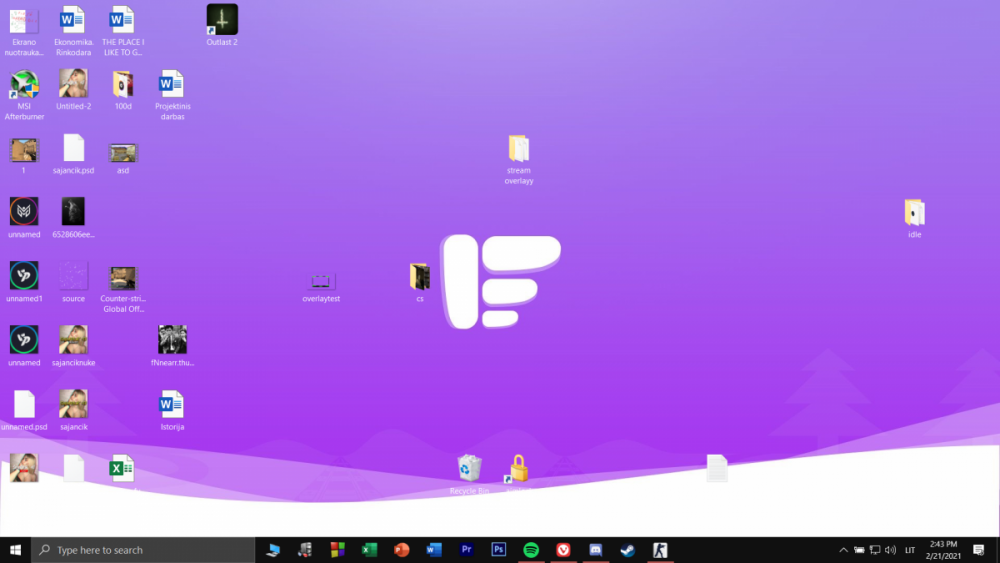Select the idle folder on desktop

pos(914,213)
